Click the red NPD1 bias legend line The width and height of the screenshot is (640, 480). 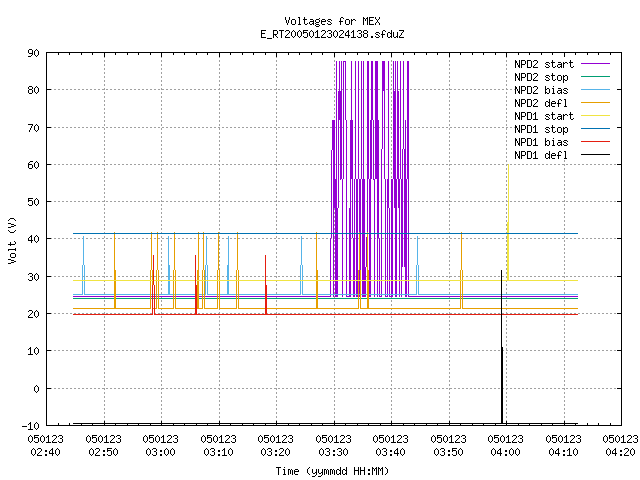coord(595,142)
